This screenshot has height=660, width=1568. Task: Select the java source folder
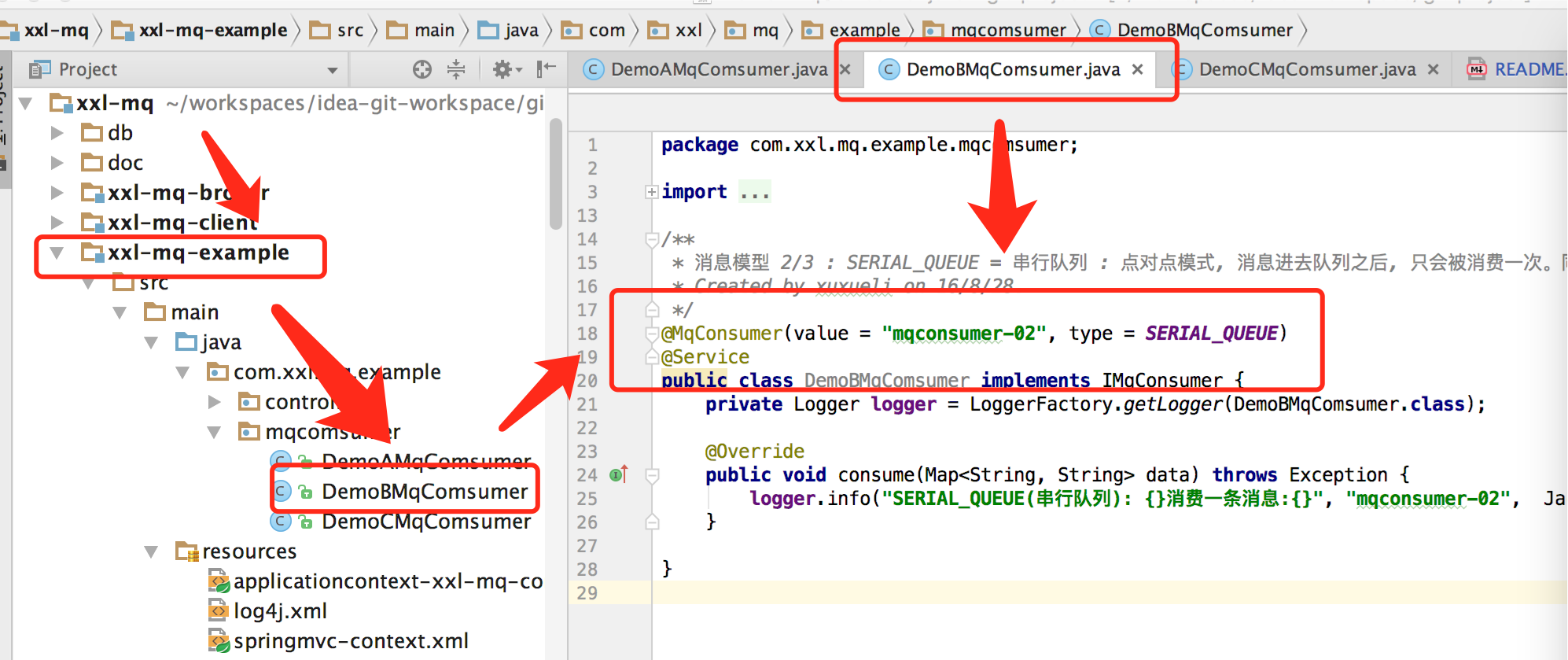[208, 342]
